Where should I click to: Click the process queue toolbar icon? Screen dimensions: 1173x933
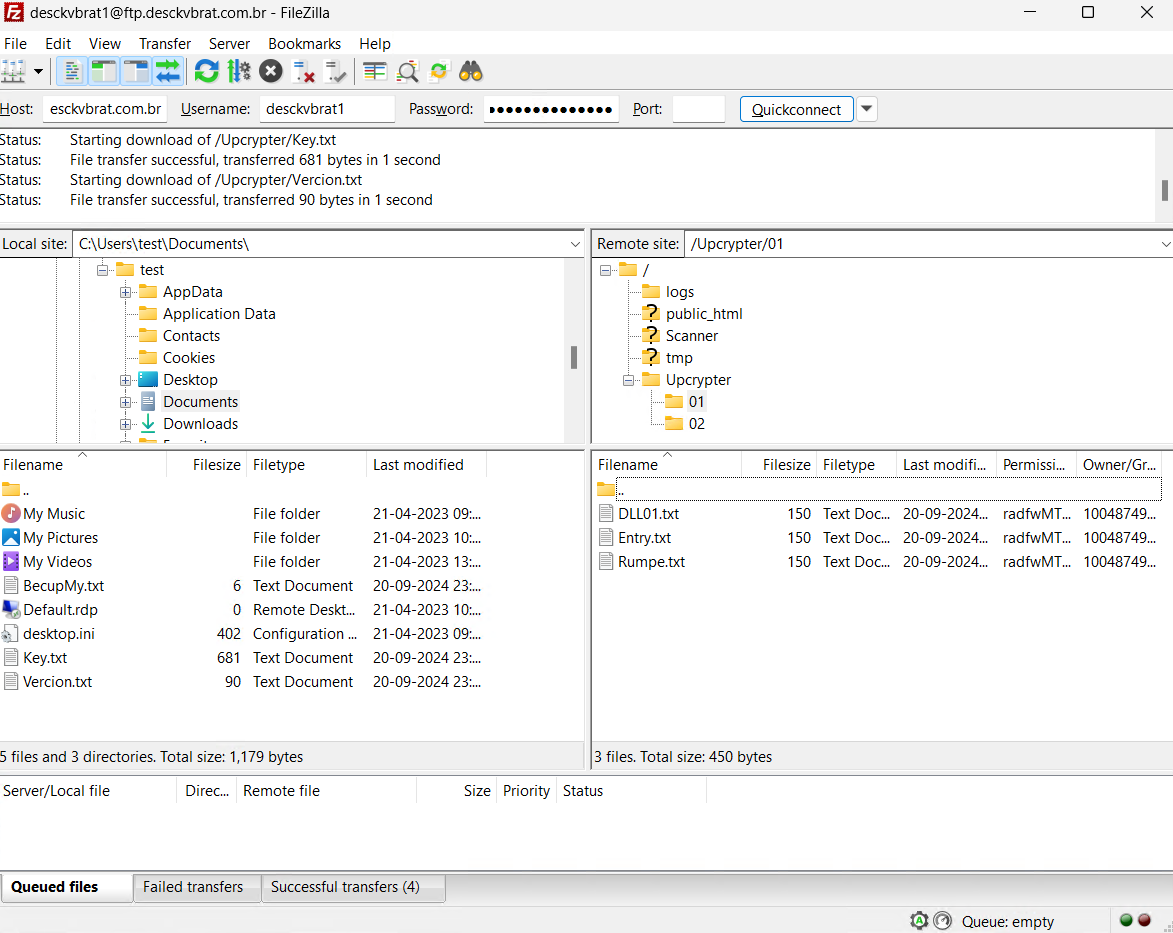[x=239, y=71]
